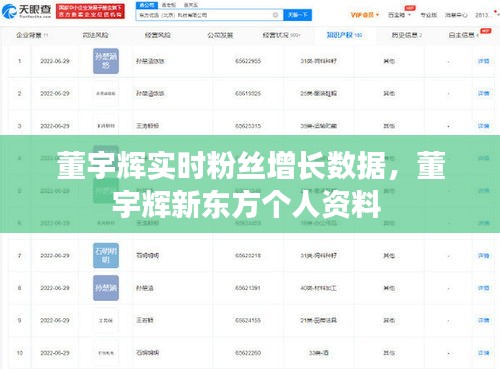Click the 39类 category cell in row 3
500x369 pixels.
[x=318, y=126]
